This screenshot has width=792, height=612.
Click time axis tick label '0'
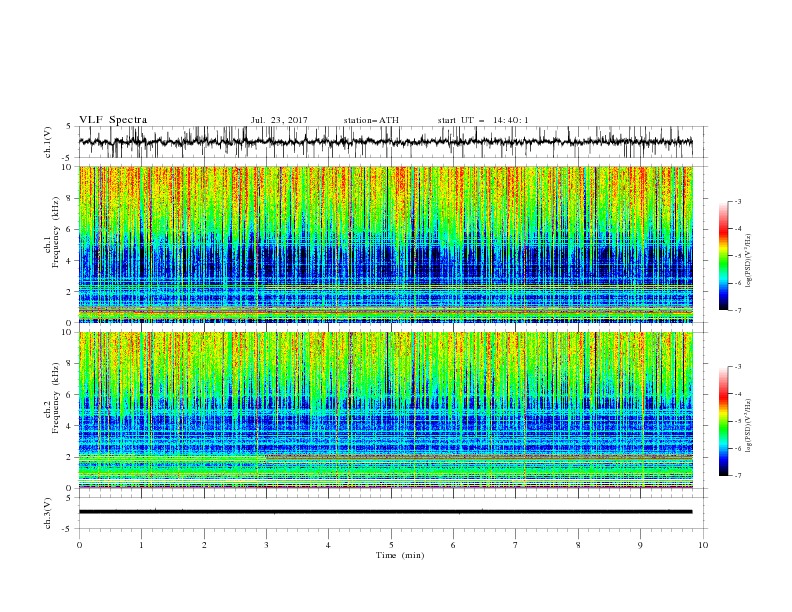[x=79, y=545]
